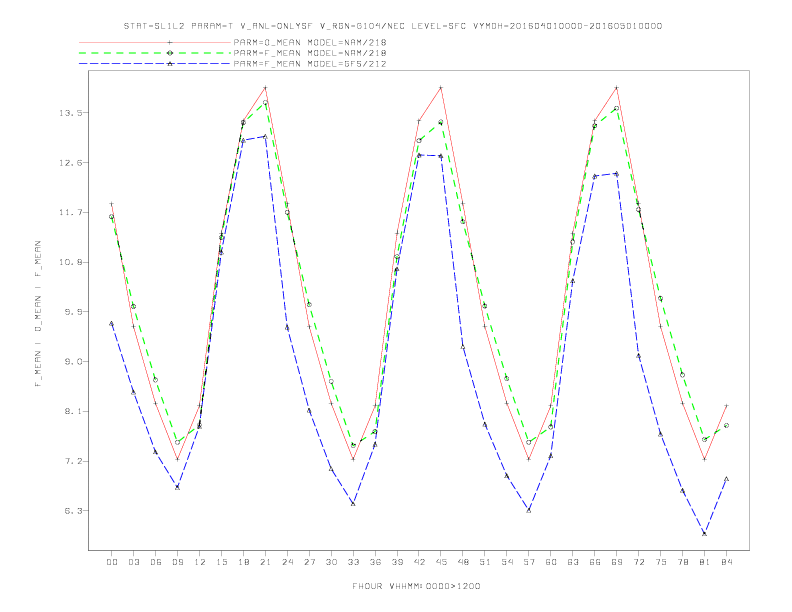
Task: Click y-axis tick value 11.7
Action: tap(70, 213)
